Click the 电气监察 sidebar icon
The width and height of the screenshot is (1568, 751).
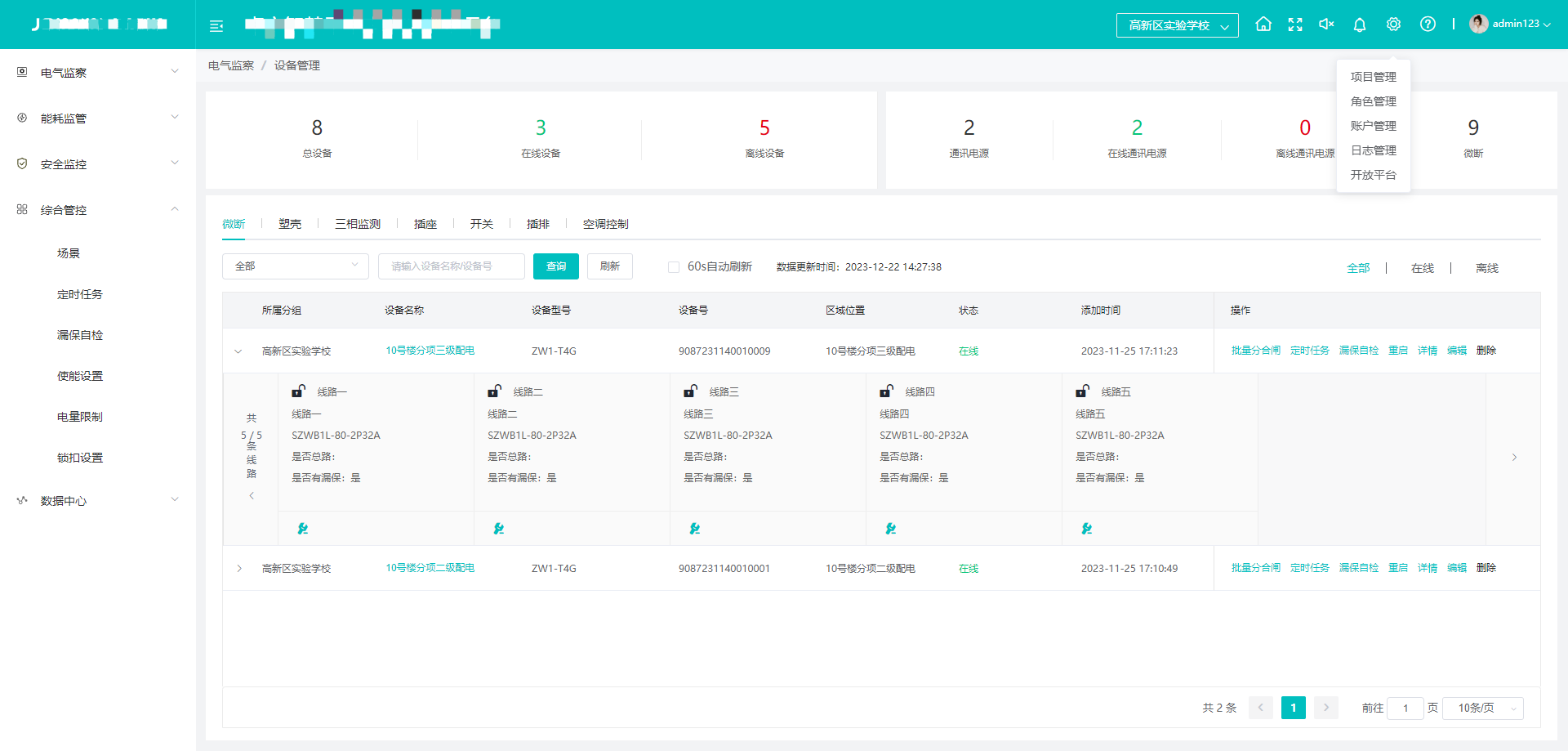22,72
